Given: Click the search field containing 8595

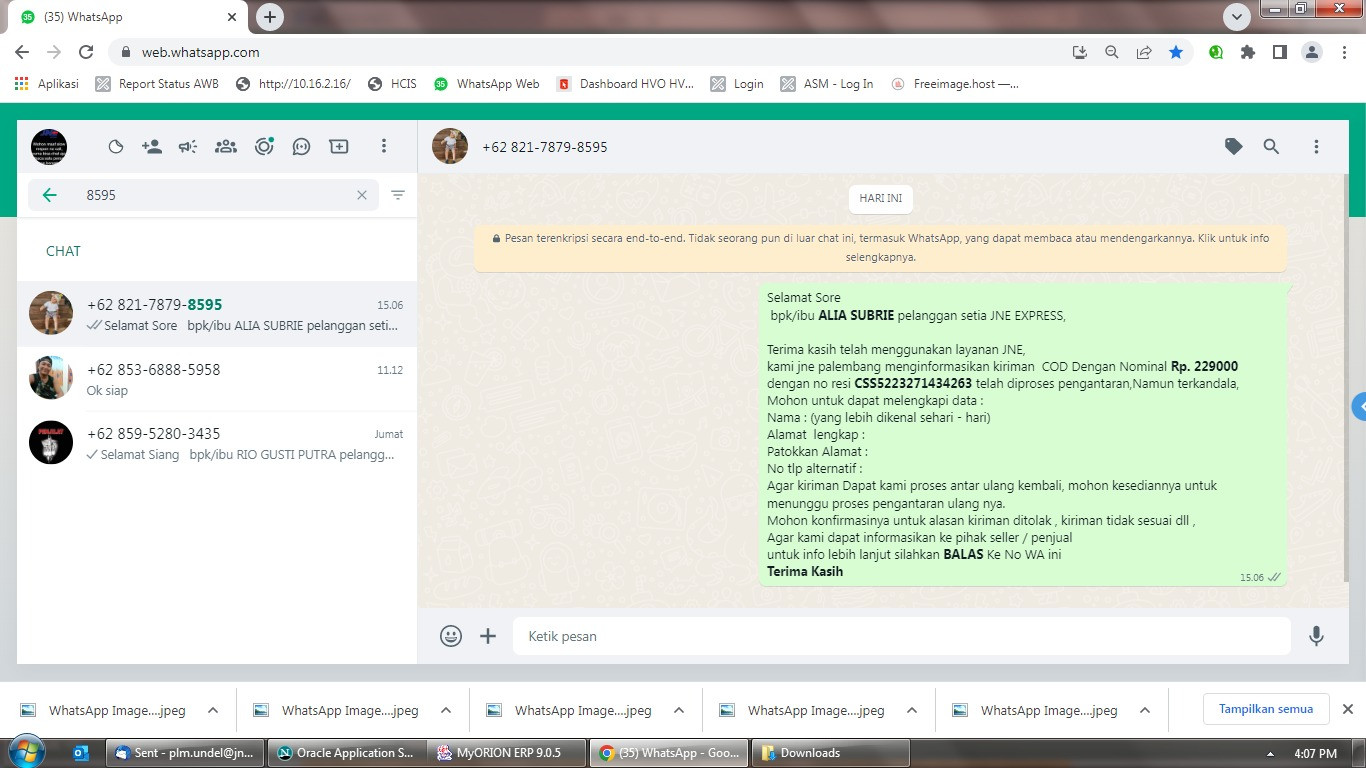Looking at the screenshot, I should point(203,195).
